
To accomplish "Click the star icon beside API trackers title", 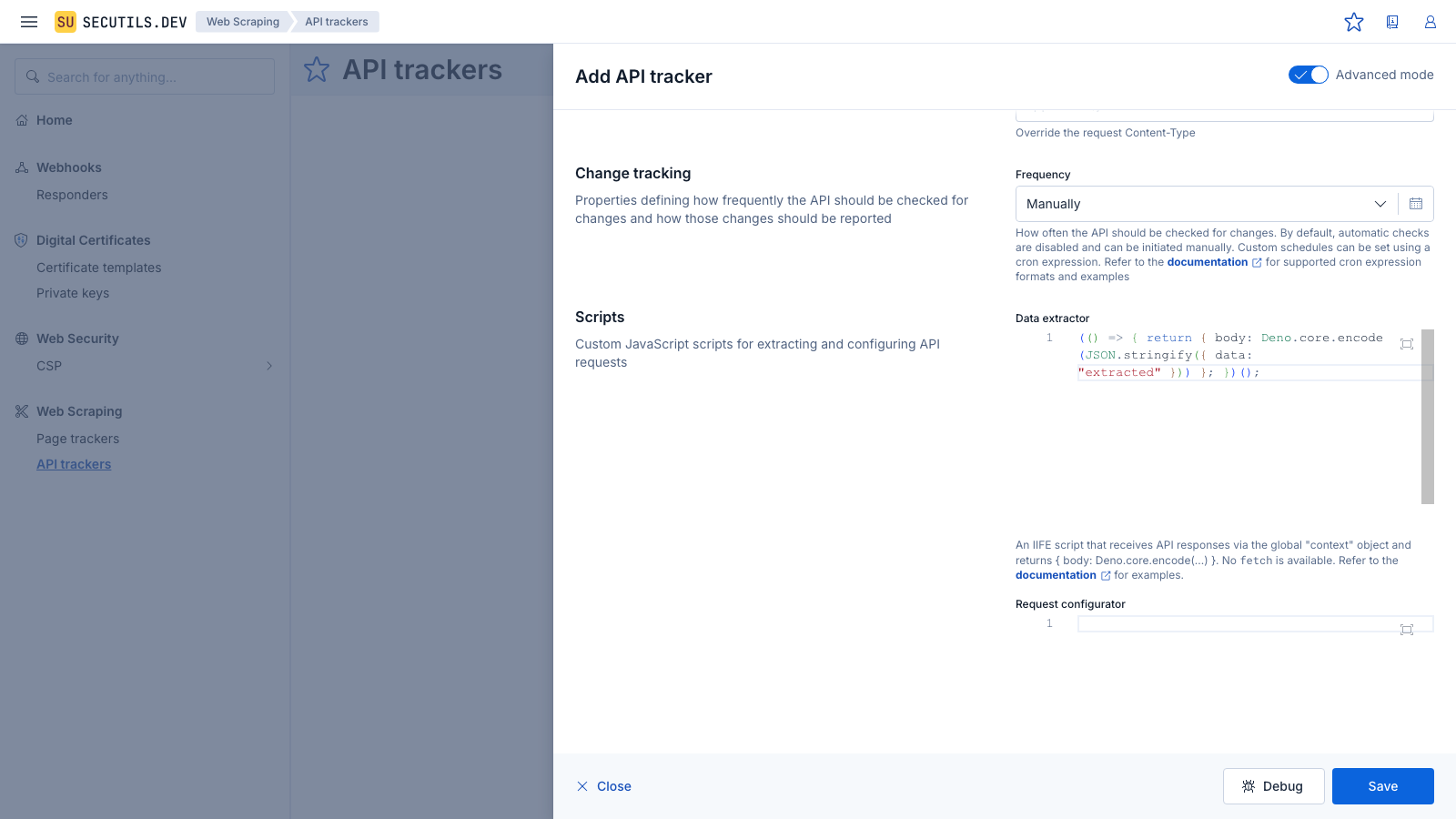I will pyautogui.click(x=317, y=70).
